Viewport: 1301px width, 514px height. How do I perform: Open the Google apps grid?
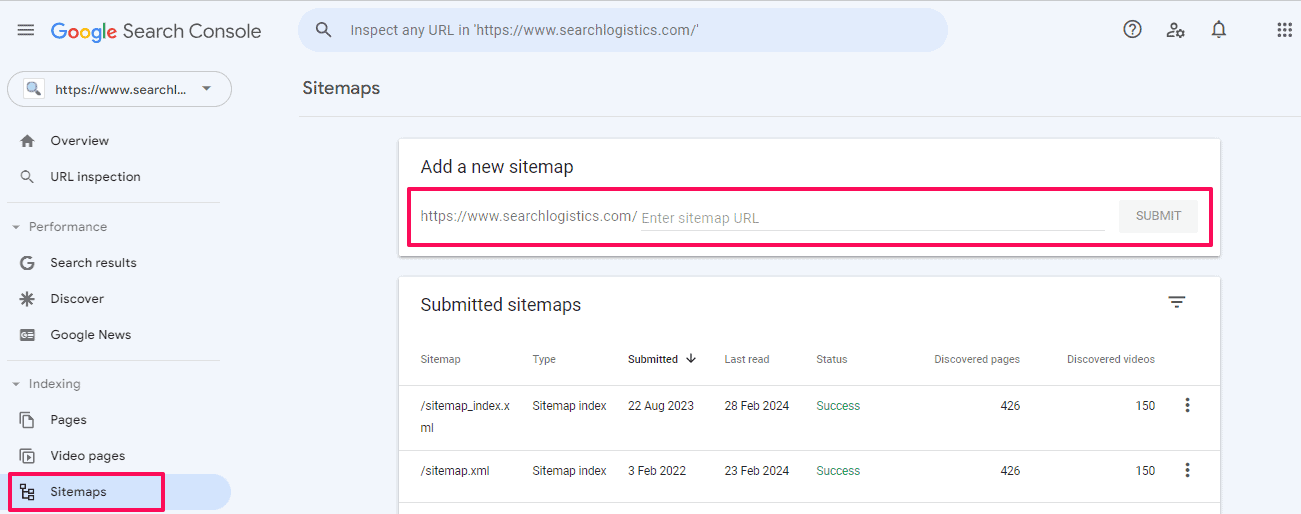tap(1285, 30)
